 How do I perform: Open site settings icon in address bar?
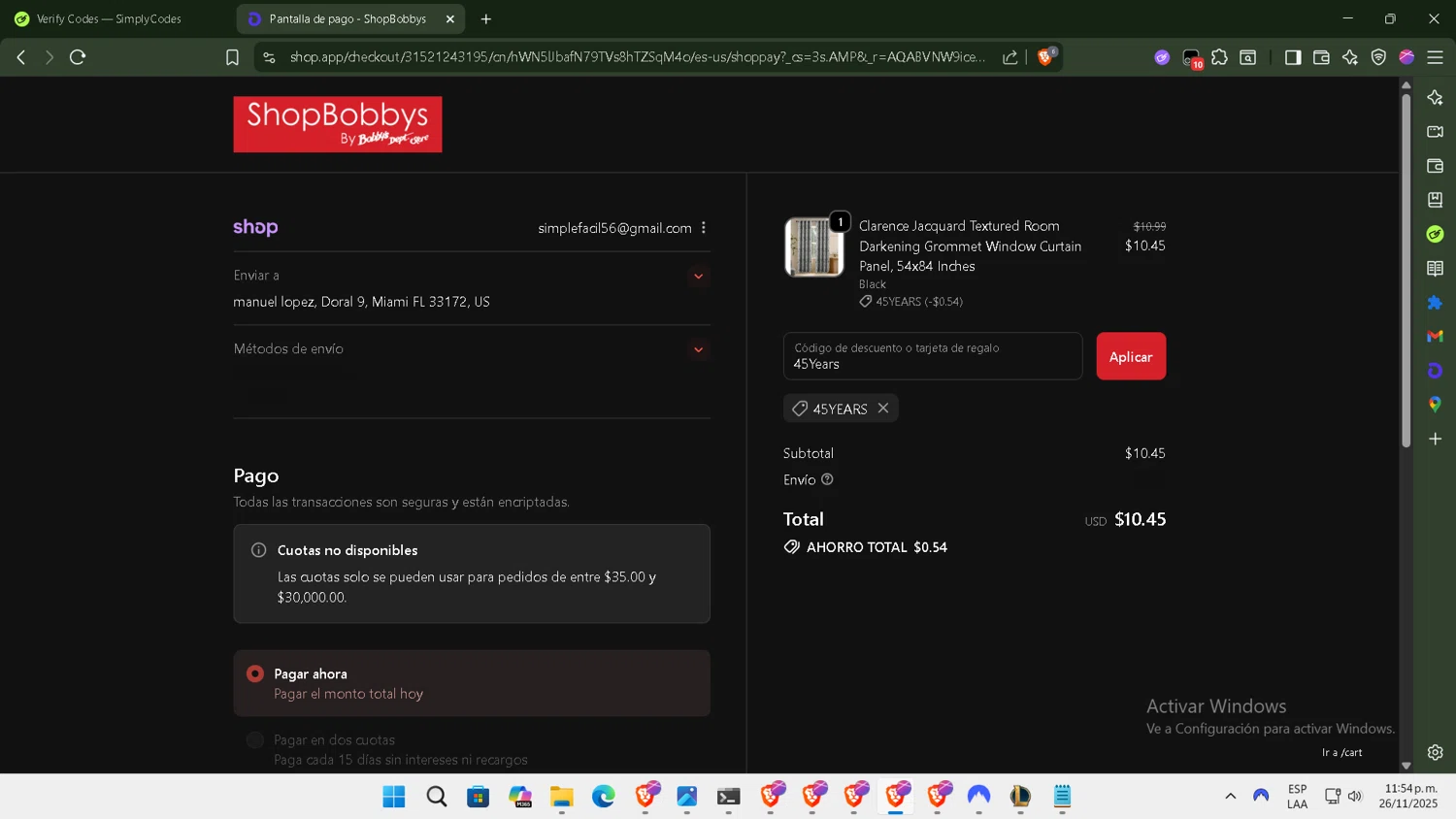pyautogui.click(x=269, y=57)
